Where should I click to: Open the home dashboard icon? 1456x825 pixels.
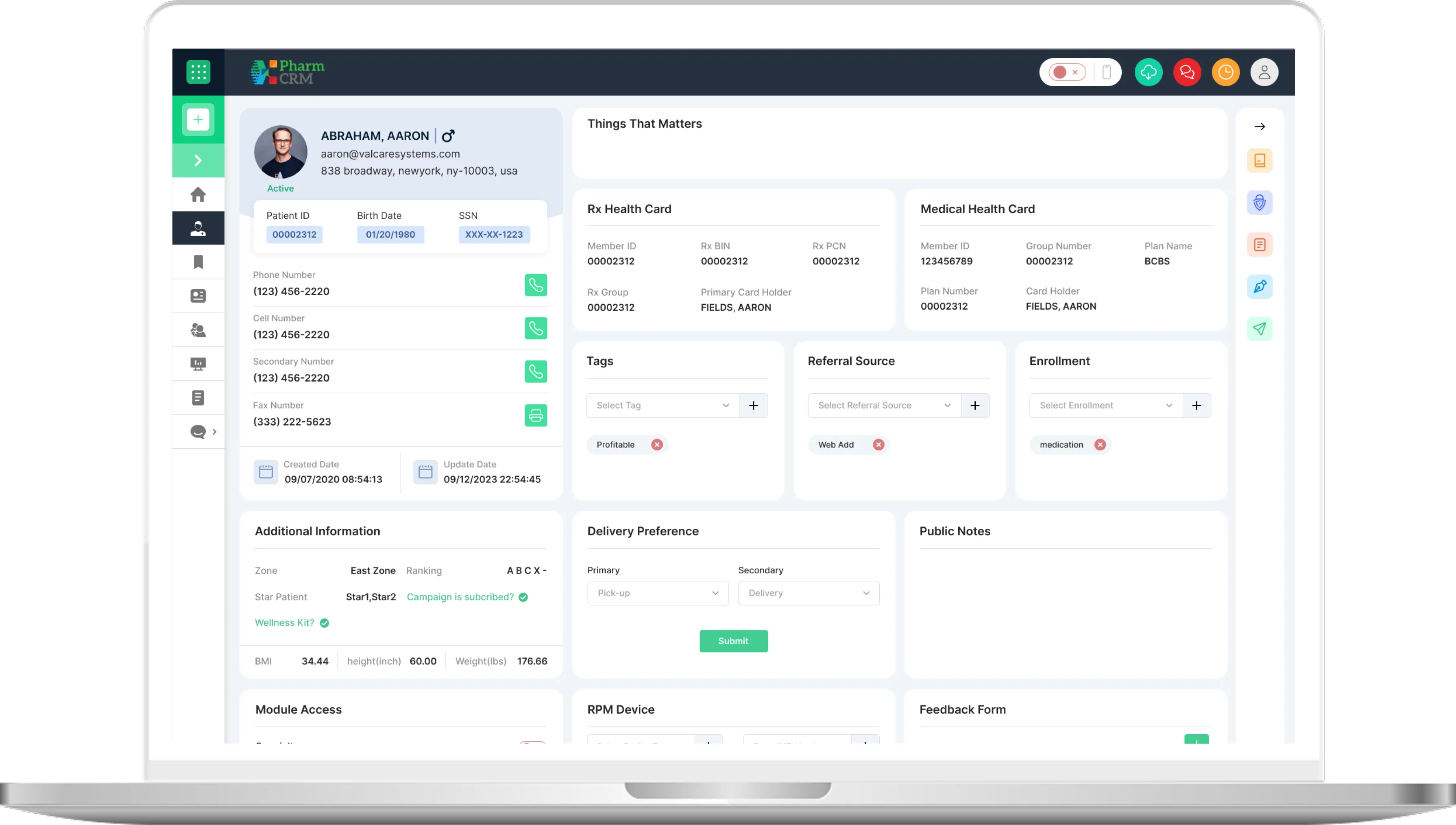pyautogui.click(x=198, y=194)
